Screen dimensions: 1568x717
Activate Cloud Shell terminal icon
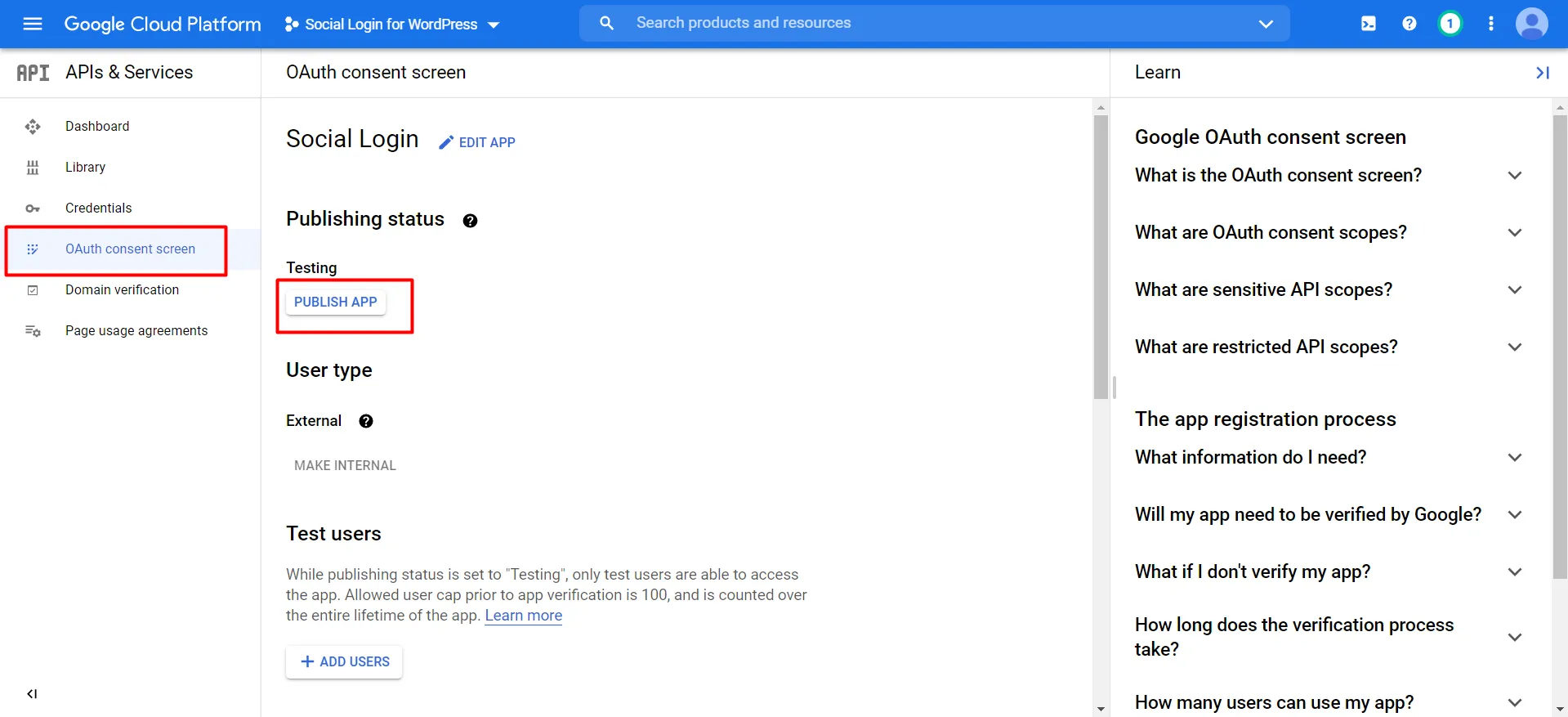[x=1369, y=24]
